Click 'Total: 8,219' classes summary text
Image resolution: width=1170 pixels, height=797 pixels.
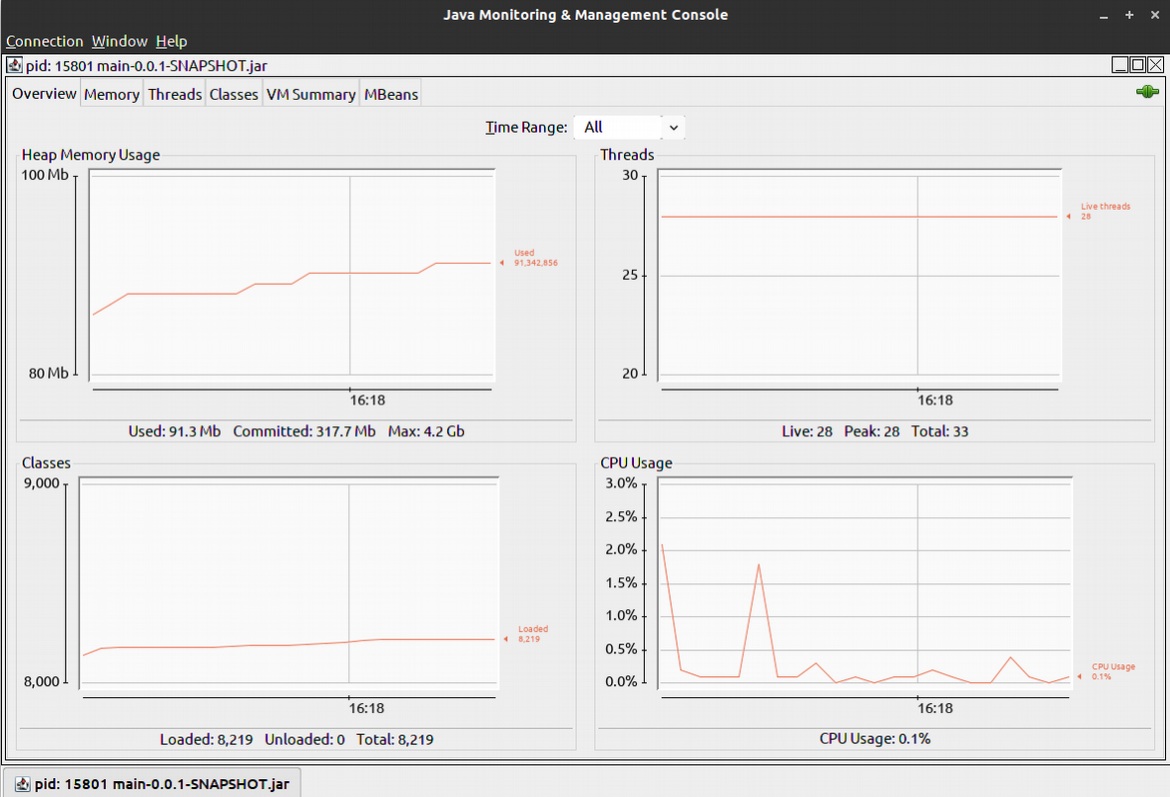tap(395, 740)
